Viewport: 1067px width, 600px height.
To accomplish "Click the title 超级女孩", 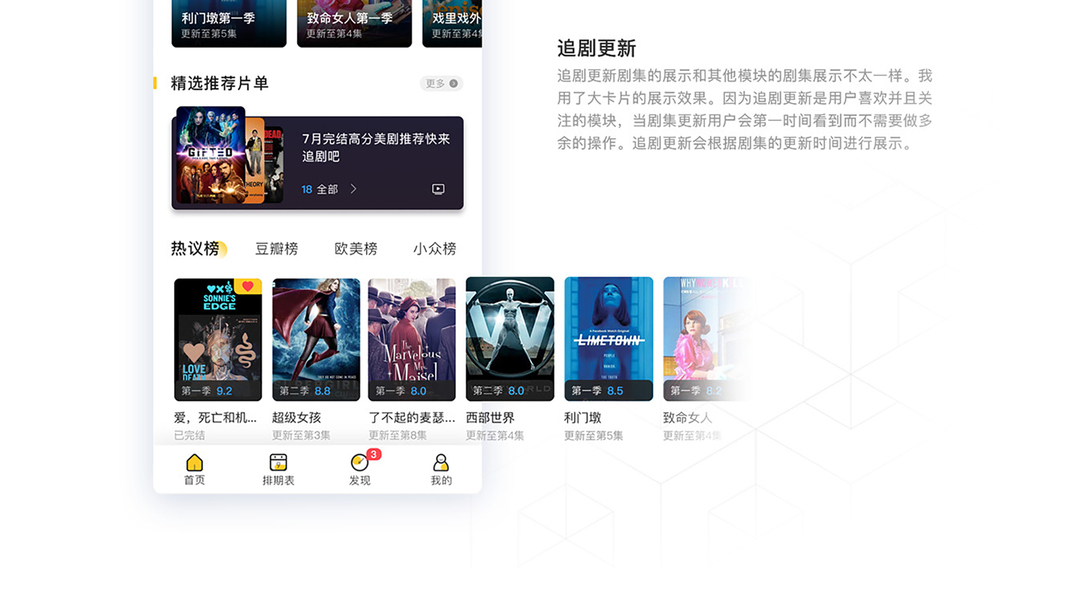I will tap(297, 418).
